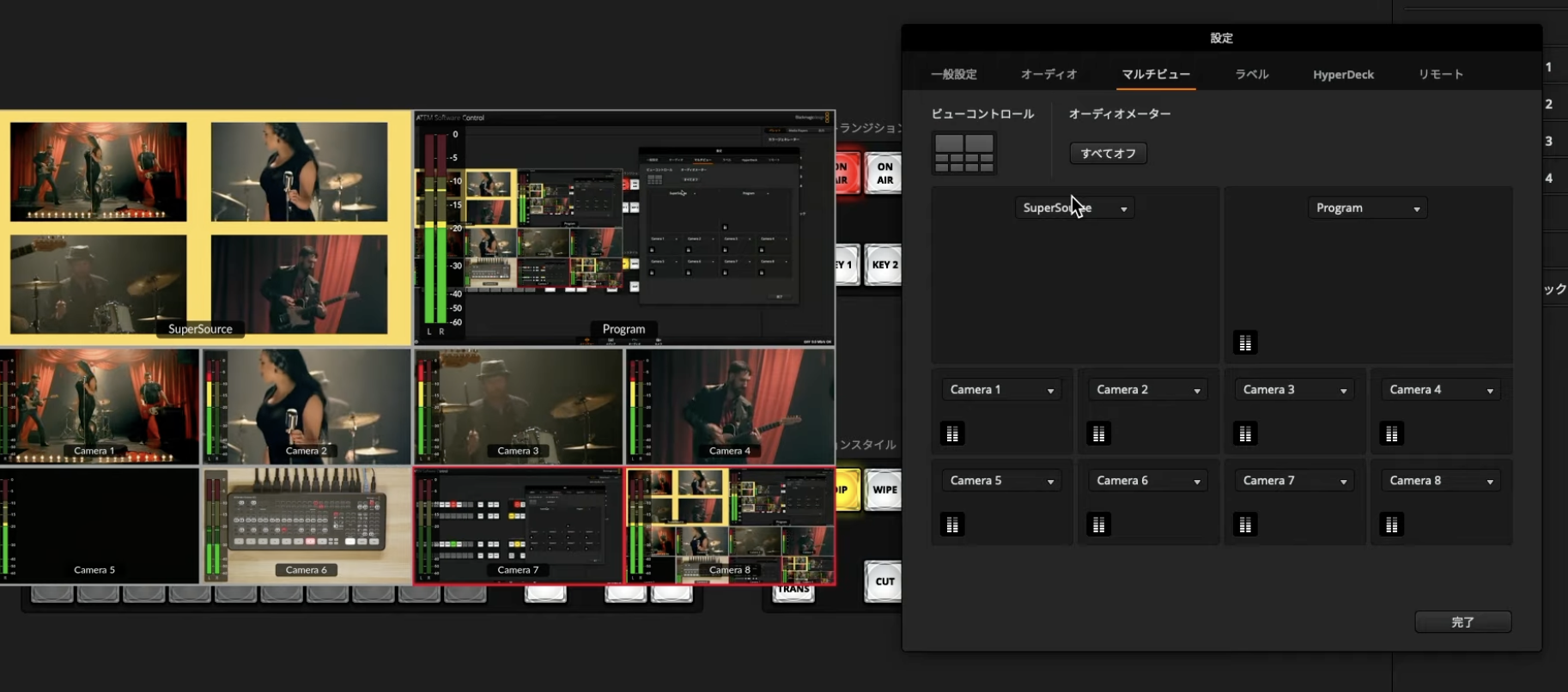Expand the Camera 8 source dropdown
Image resolution: width=1568 pixels, height=692 pixels.
click(x=1441, y=481)
